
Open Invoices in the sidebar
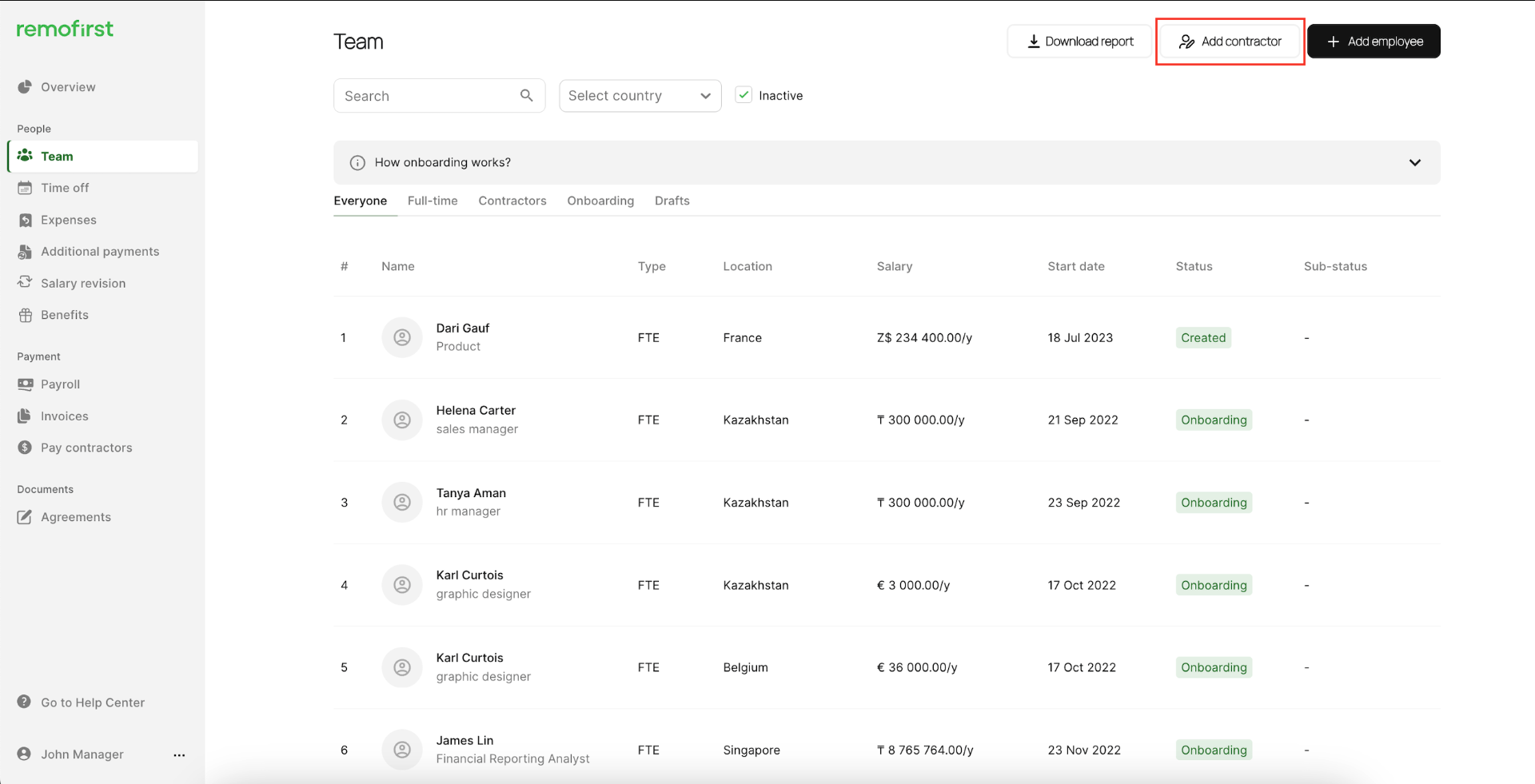click(x=65, y=416)
